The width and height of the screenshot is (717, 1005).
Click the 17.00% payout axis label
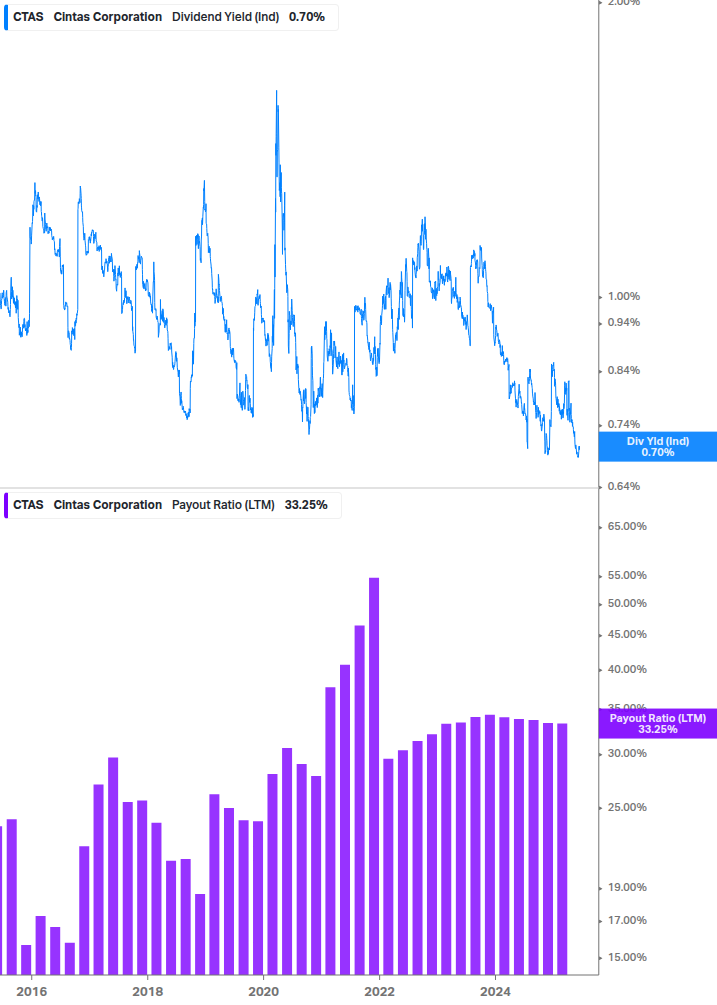pos(627,920)
